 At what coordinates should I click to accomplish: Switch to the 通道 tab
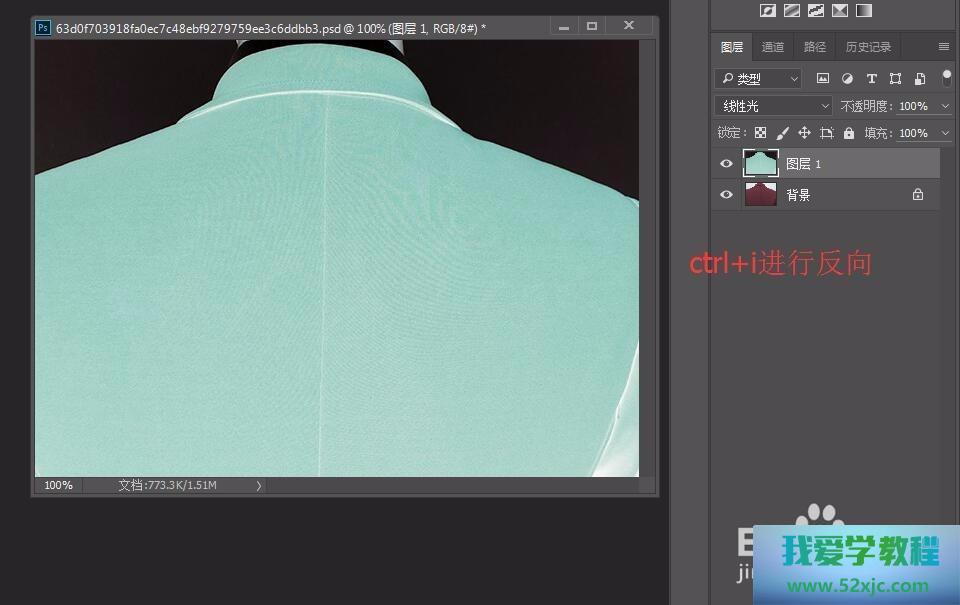[772, 47]
